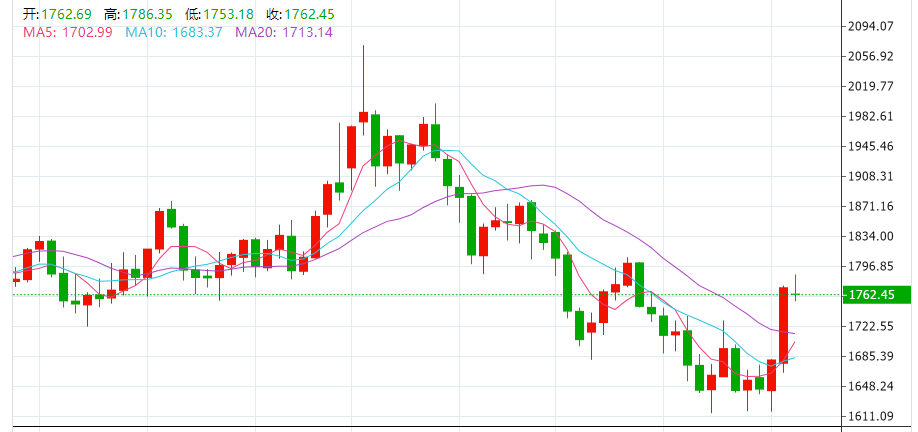Click the 1982.61 price axis label
The width and height of the screenshot is (918, 432).
871,116
